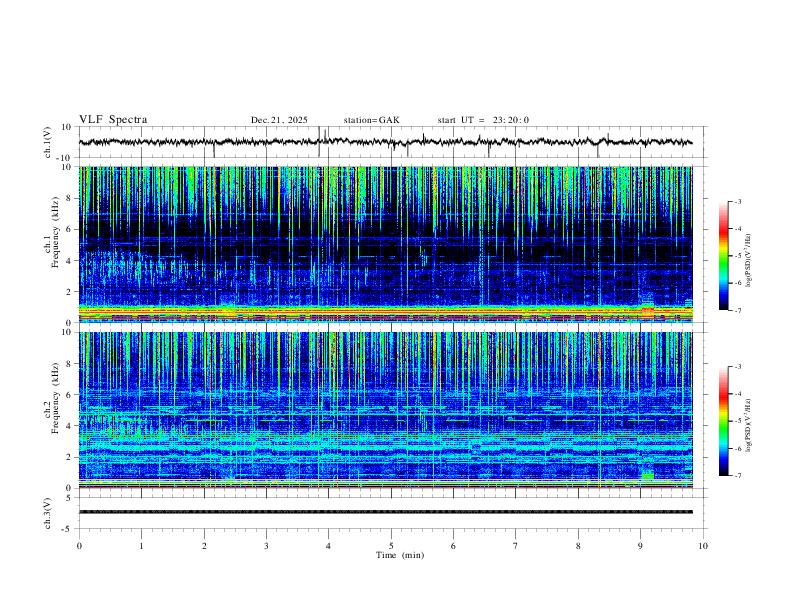Click the ch.1 color bar scale
Image resolution: width=792 pixels, height=612 pixels.
[x=723, y=256]
